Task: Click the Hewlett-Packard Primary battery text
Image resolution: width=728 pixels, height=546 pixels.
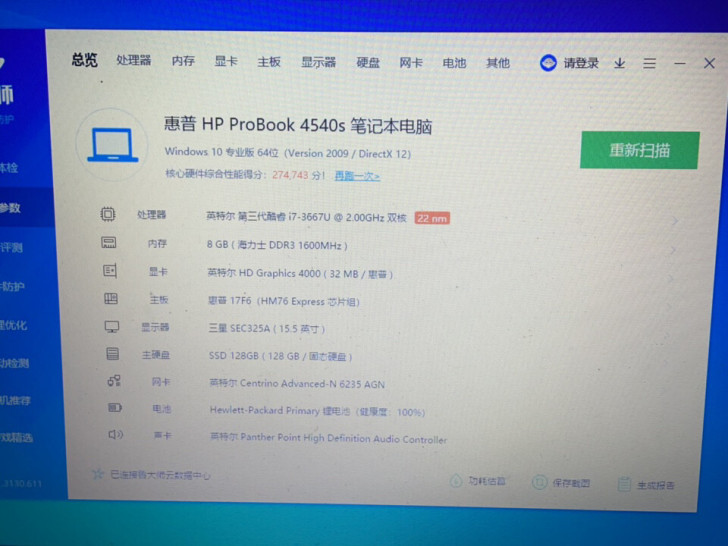Action: tap(317, 411)
